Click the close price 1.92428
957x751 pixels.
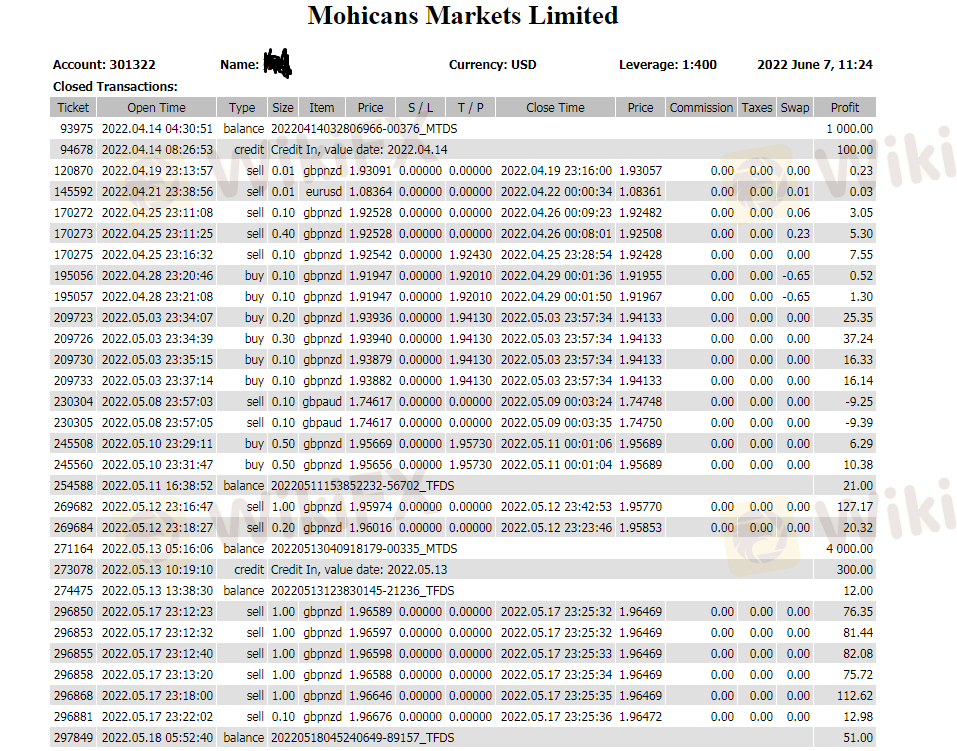tap(640, 255)
